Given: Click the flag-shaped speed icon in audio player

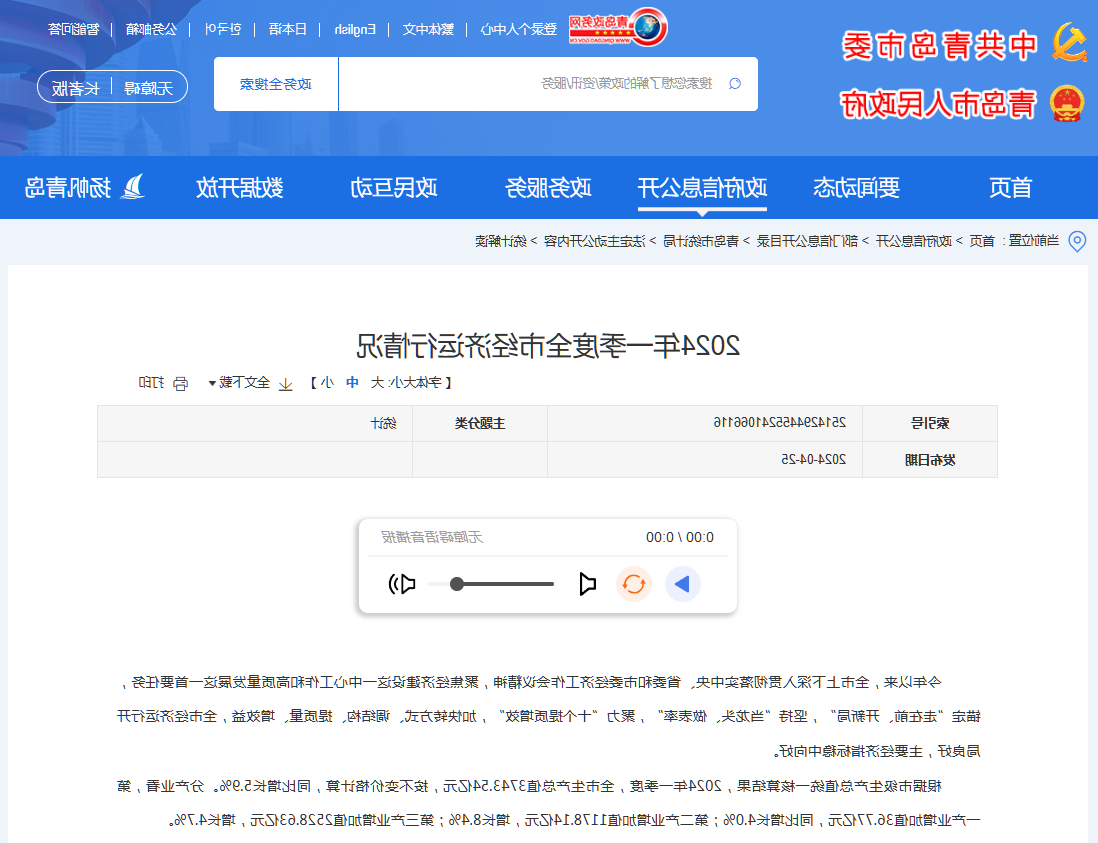Looking at the screenshot, I should 588,584.
